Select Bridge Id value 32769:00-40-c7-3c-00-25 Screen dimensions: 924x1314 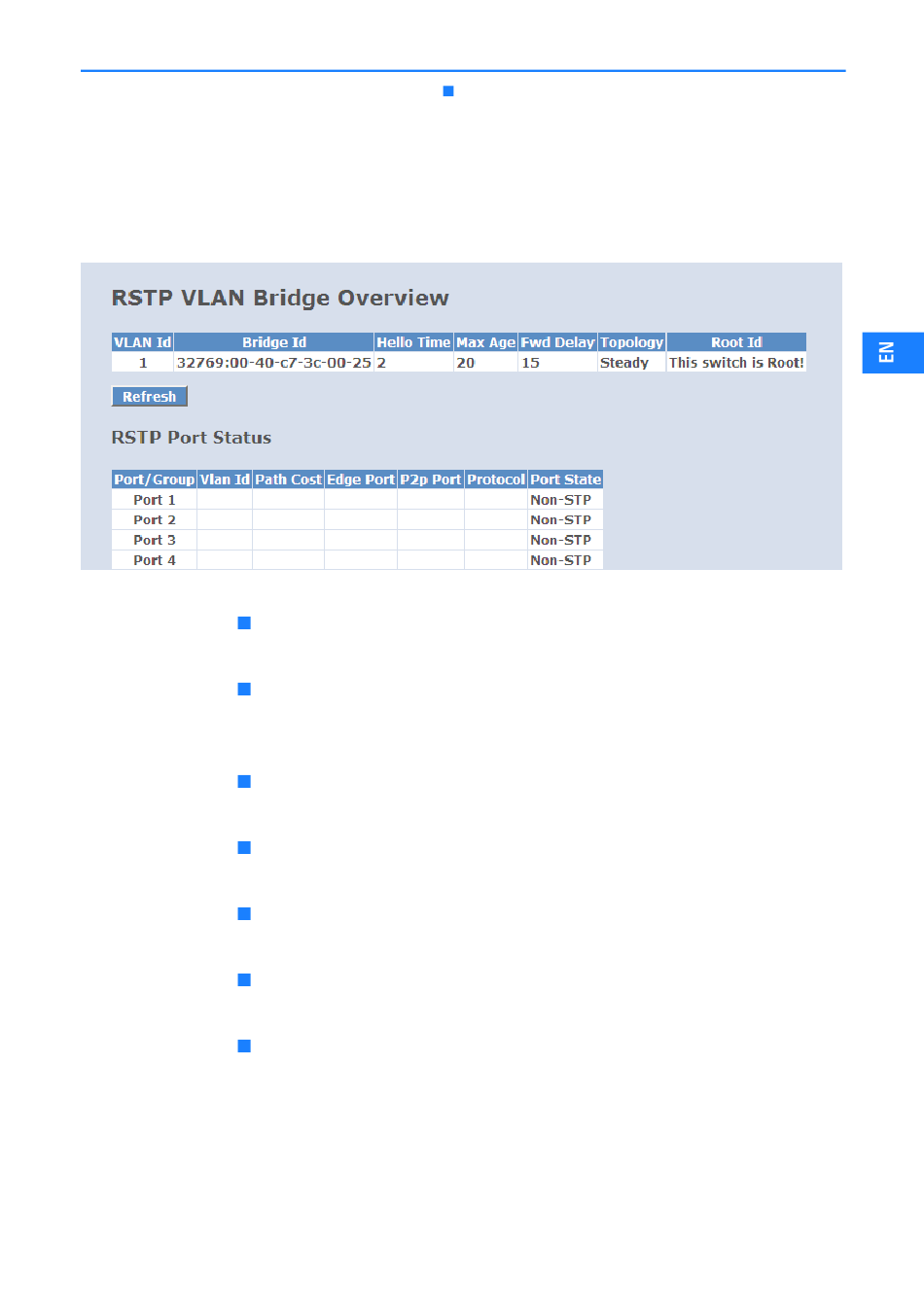pyautogui.click(x=274, y=363)
